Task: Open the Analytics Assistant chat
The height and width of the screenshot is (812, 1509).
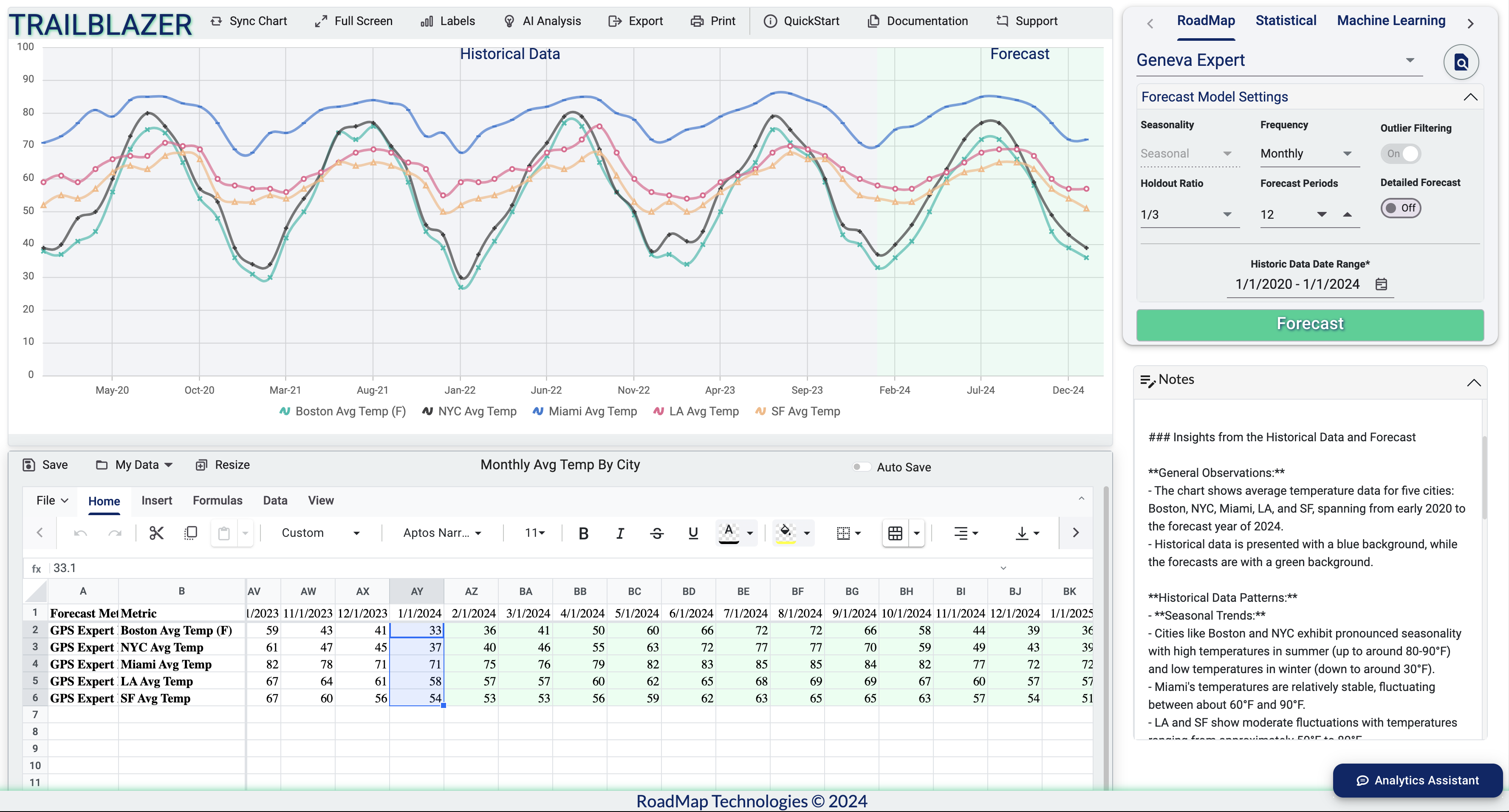Action: tap(1418, 780)
